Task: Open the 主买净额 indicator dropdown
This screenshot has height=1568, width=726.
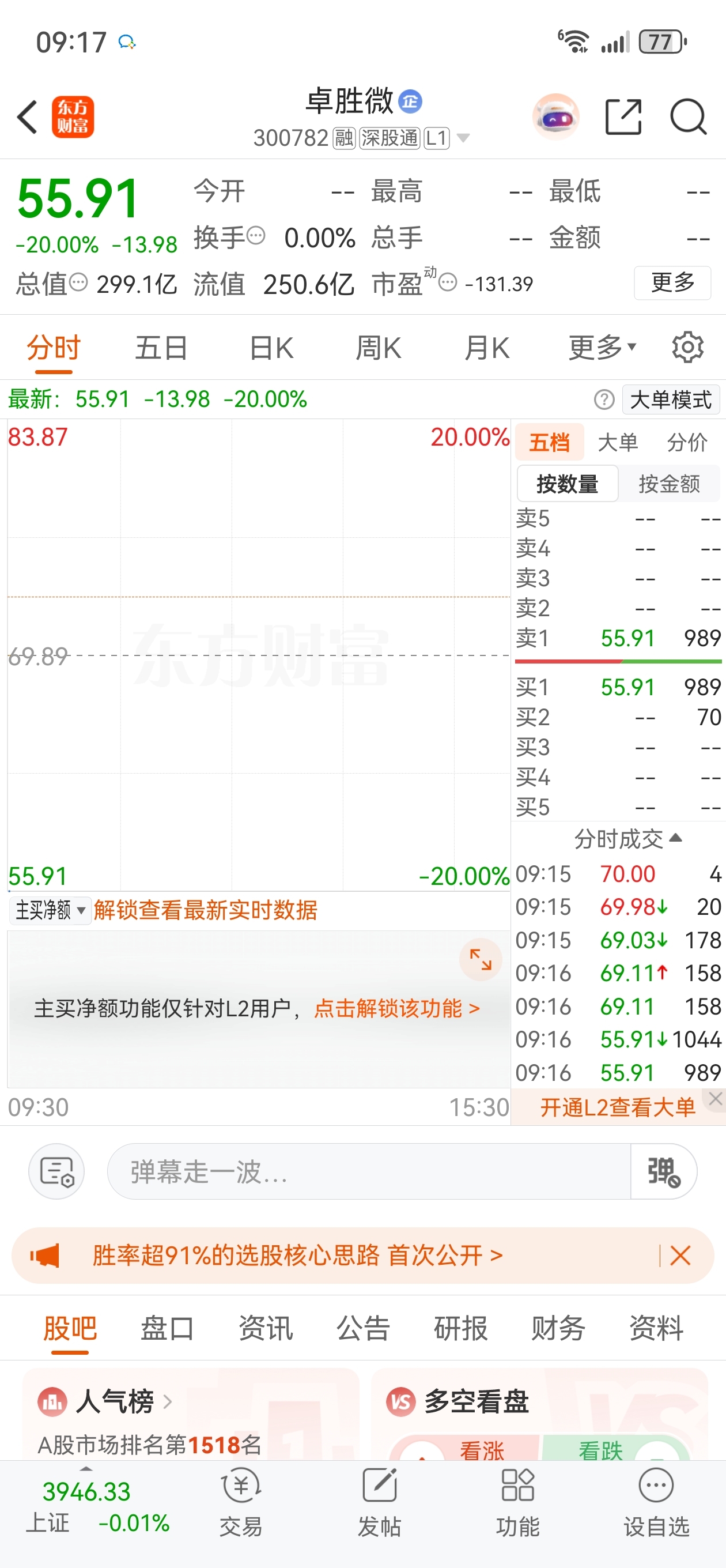Action: [x=50, y=911]
